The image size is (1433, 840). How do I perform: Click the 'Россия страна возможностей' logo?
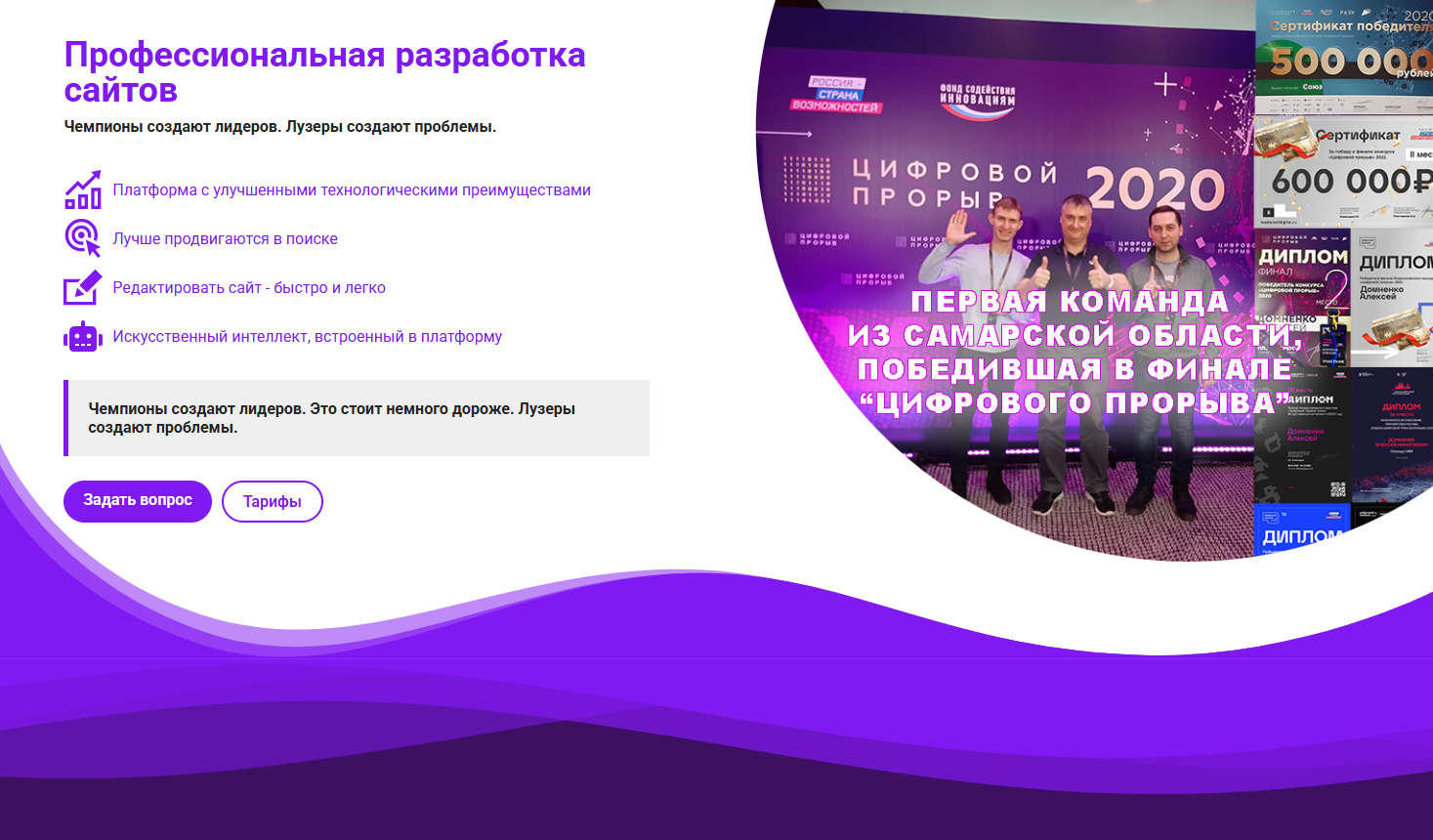pyautogui.click(x=835, y=95)
